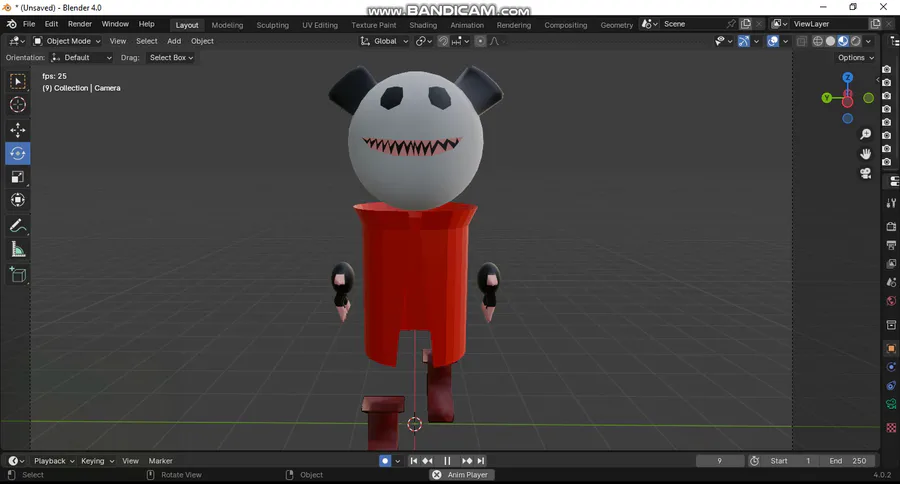Select the Move tool
This screenshot has width=900, height=484.
pyautogui.click(x=18, y=130)
